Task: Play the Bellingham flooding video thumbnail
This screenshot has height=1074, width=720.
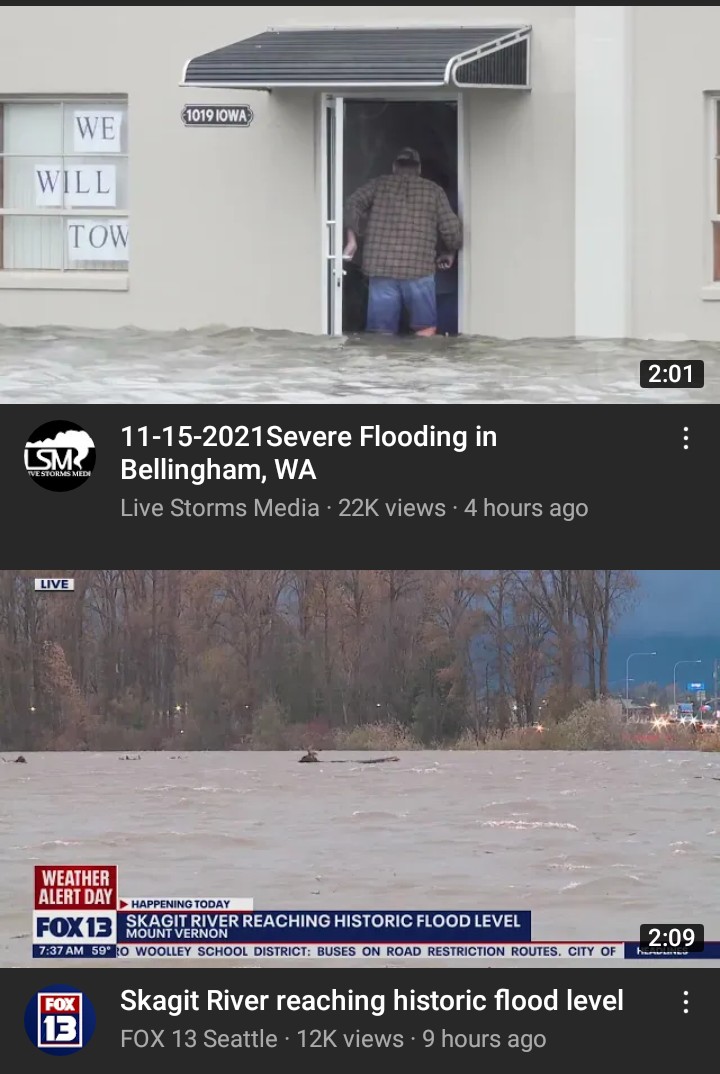Action: coord(360,204)
